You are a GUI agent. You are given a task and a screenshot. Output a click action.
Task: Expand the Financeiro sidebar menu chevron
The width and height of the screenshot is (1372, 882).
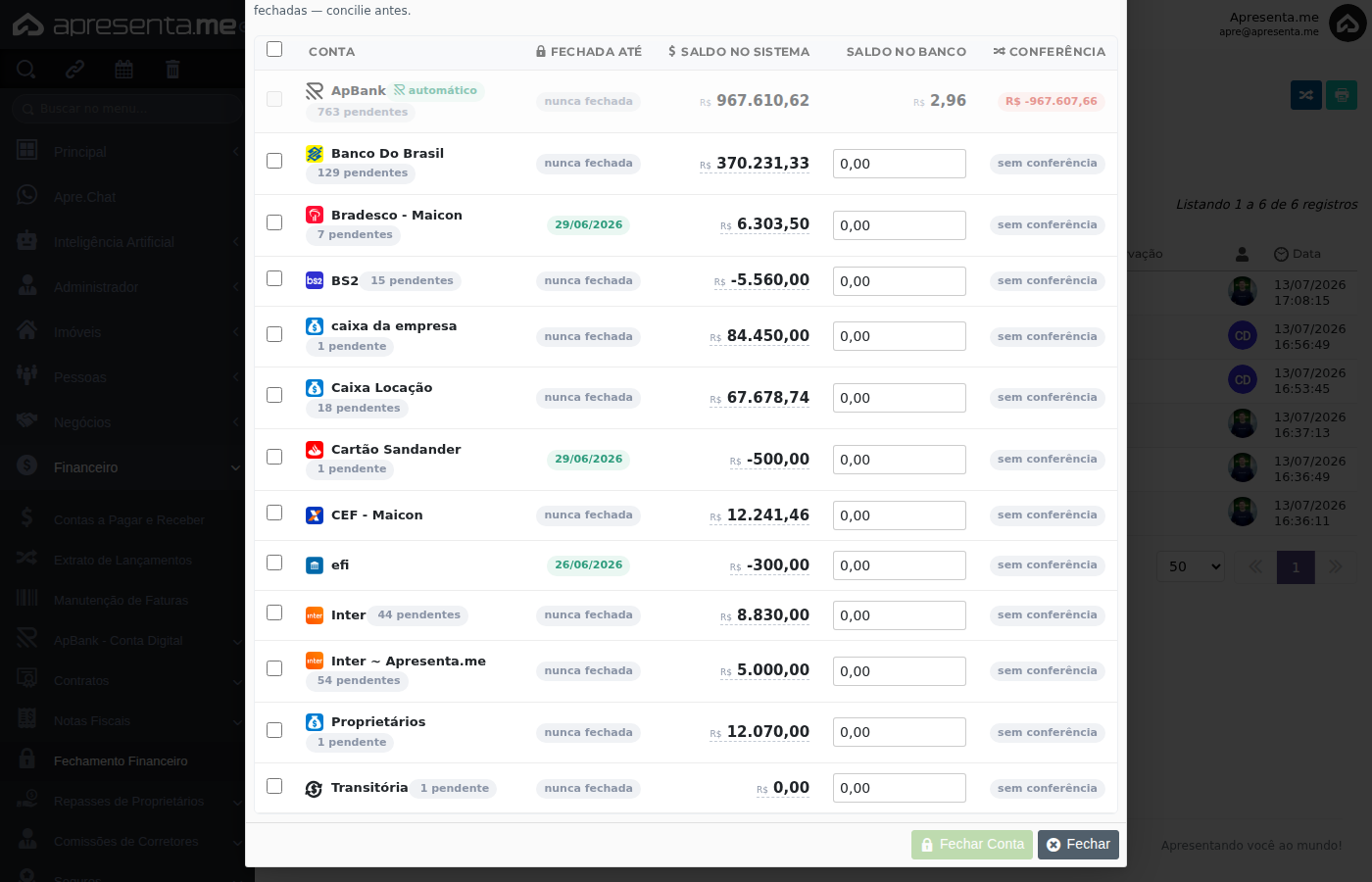click(235, 468)
